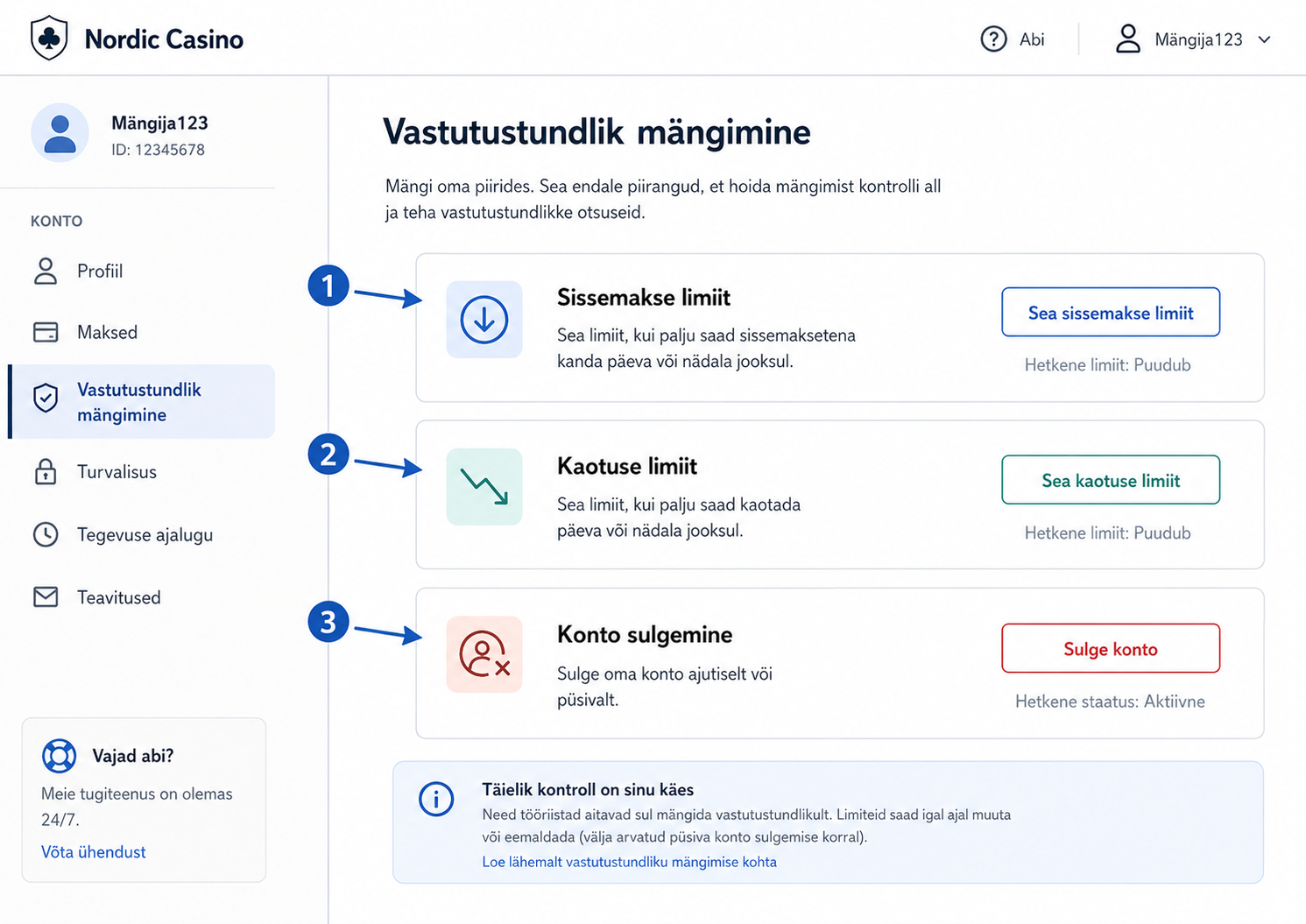Click the Mängija123 username in header
This screenshot has height=924, width=1306.
pyautogui.click(x=1198, y=39)
